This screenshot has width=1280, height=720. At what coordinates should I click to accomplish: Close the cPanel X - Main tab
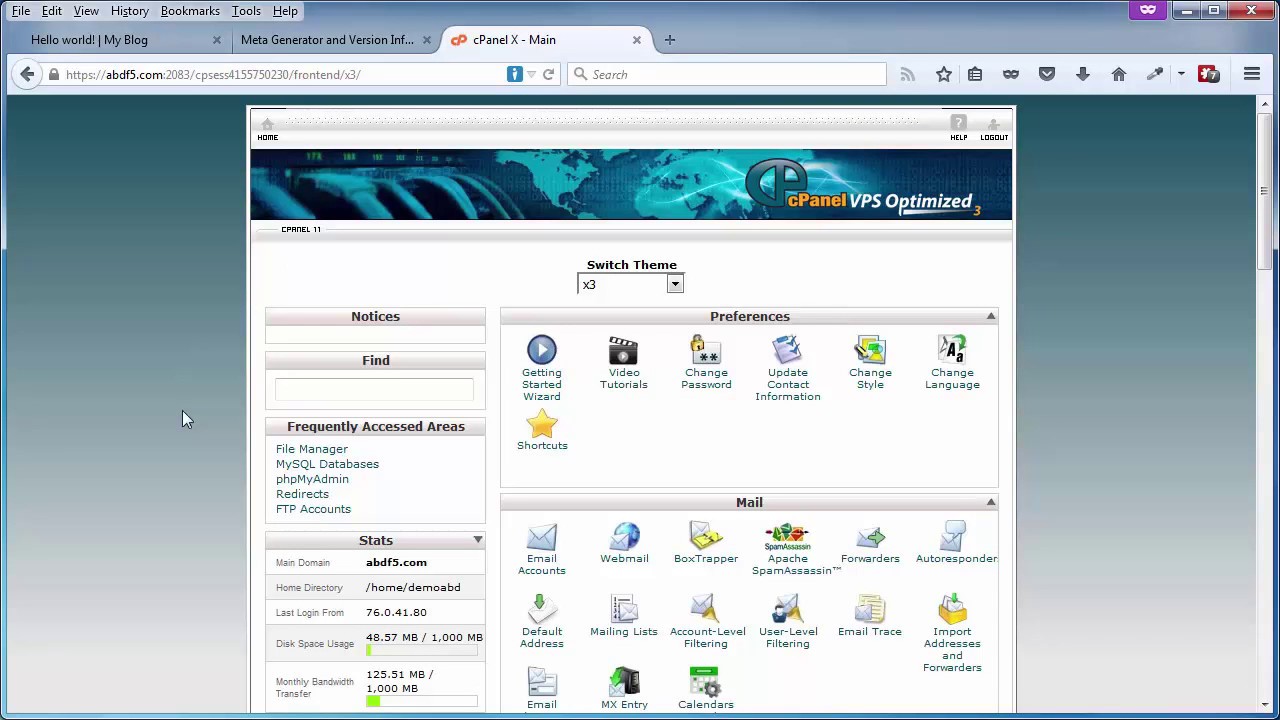click(636, 40)
